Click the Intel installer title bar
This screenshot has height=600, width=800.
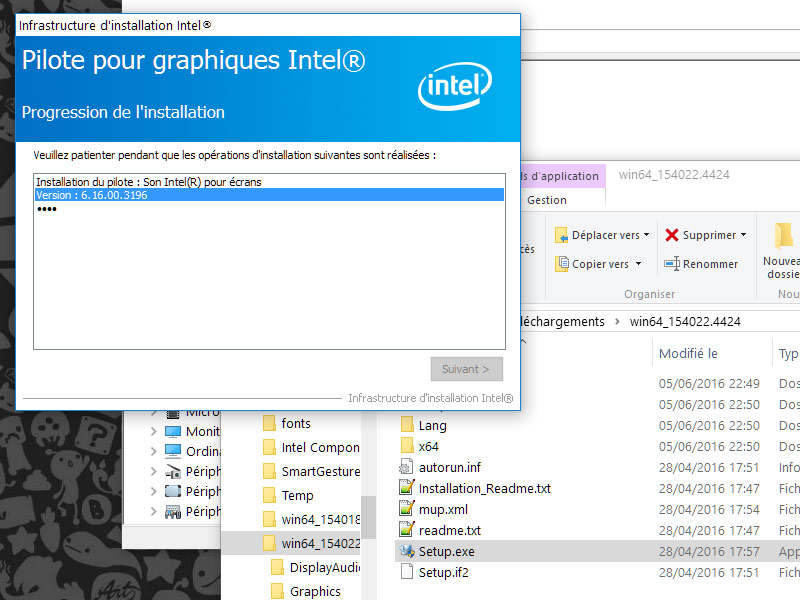268,25
